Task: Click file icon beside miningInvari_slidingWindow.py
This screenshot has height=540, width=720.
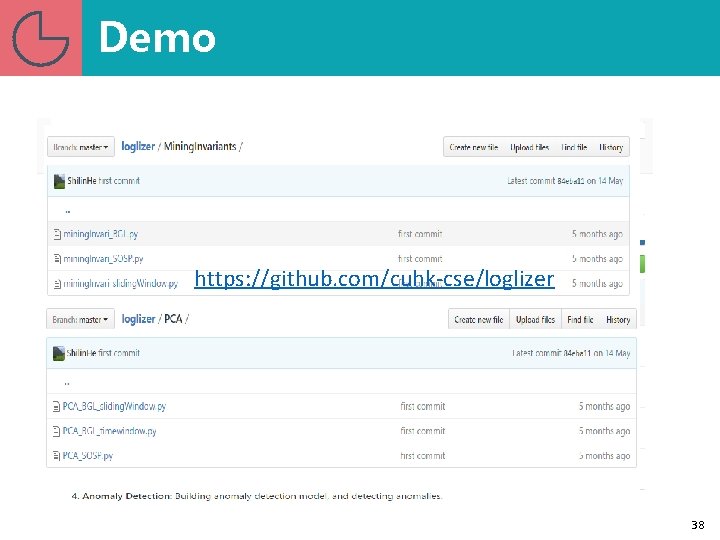Action: click(57, 284)
